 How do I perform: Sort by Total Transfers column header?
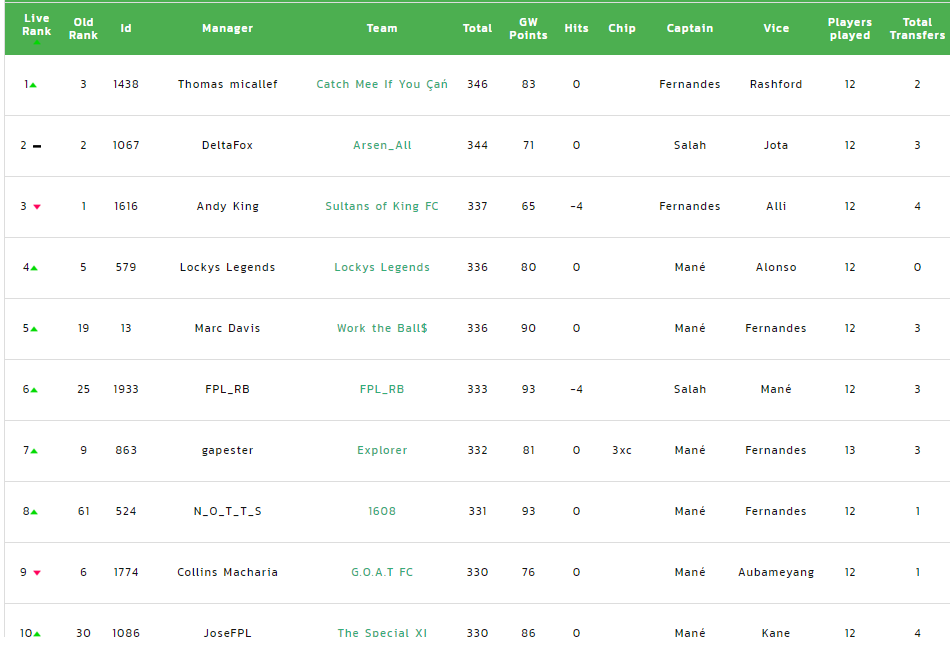coord(917,28)
